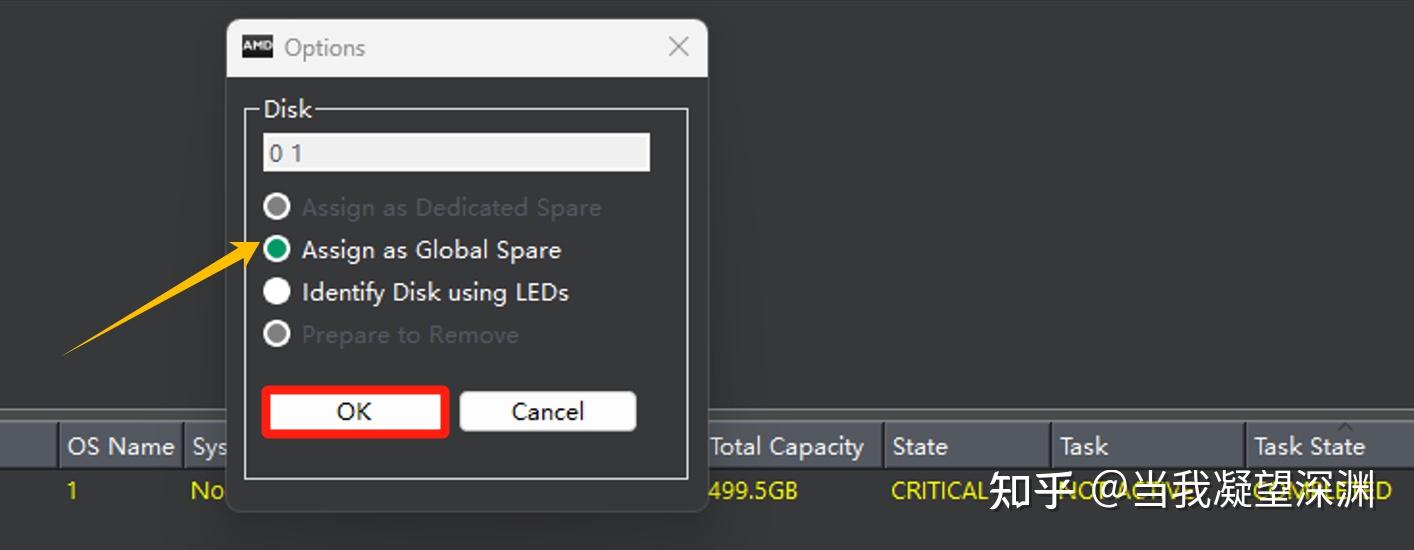Click the partially hidden Sys column header
1414x550 pixels.
(x=208, y=447)
